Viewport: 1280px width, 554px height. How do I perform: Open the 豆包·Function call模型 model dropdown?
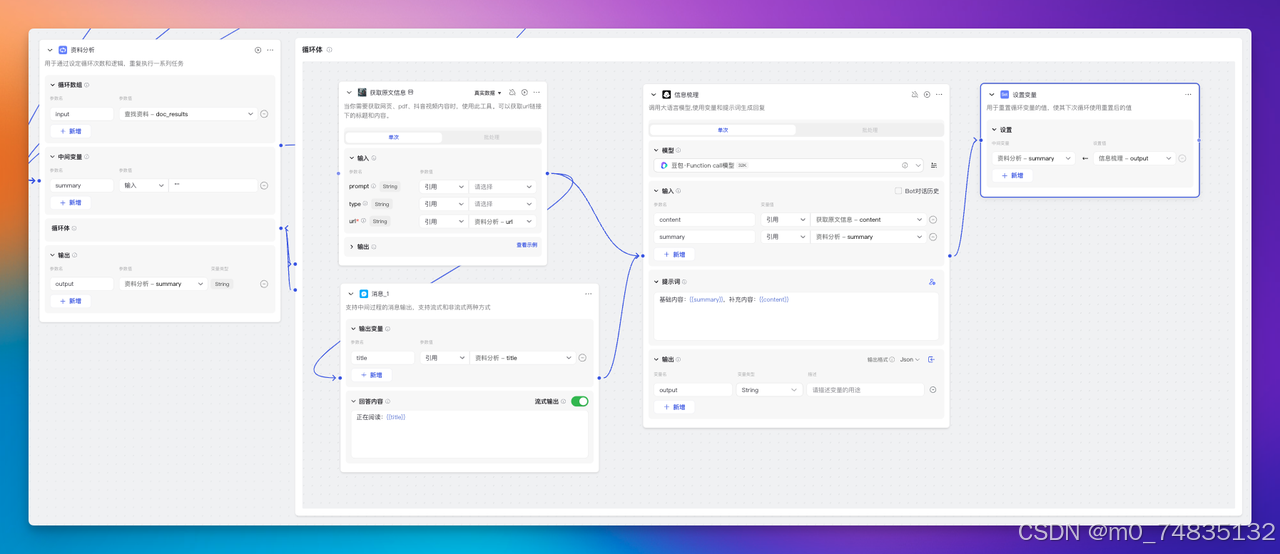(788, 165)
